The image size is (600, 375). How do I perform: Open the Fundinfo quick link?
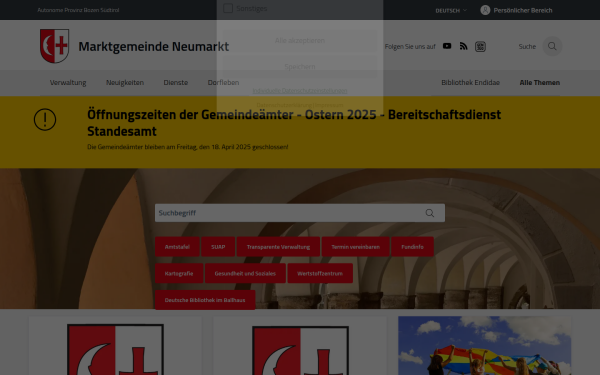pos(412,247)
